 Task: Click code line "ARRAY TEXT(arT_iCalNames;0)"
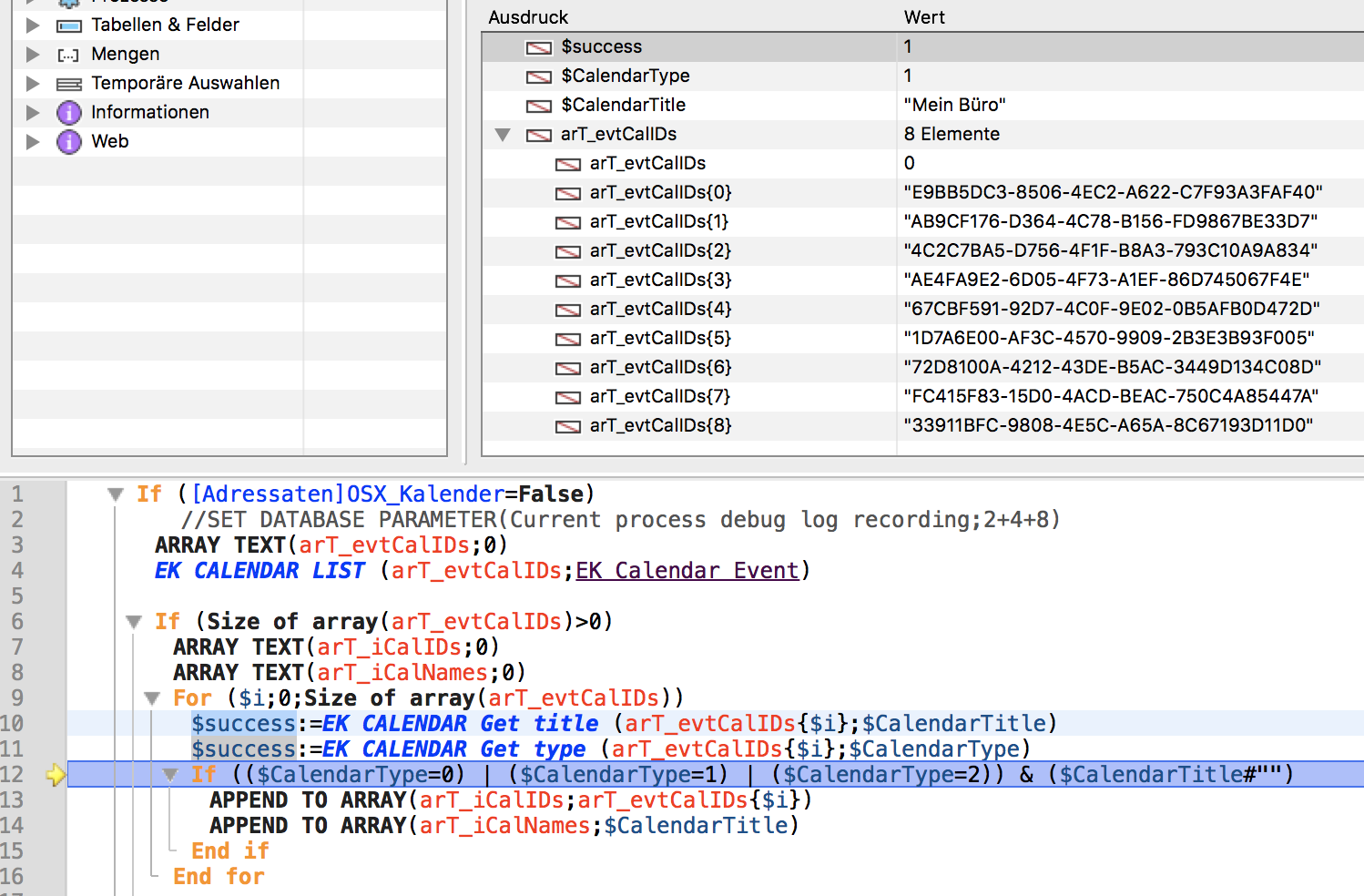(x=350, y=673)
